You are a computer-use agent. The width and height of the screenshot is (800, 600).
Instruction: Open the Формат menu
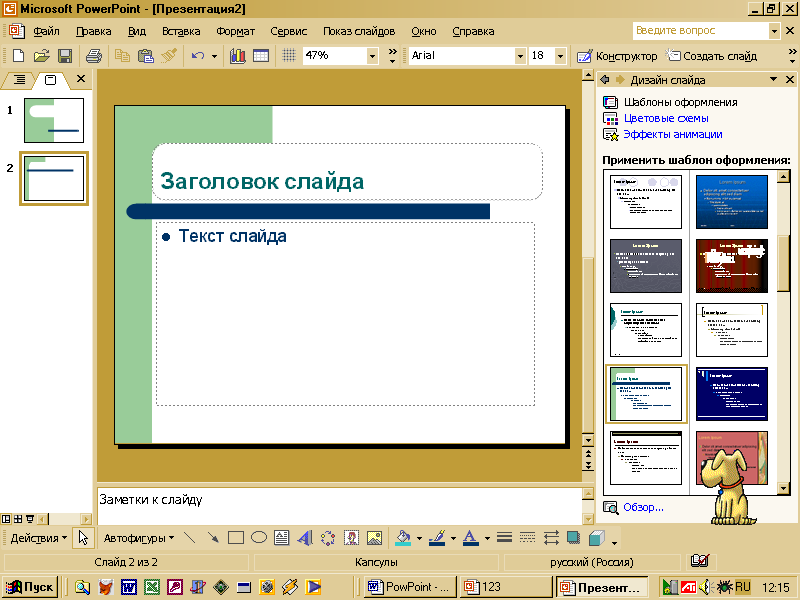[x=235, y=31]
